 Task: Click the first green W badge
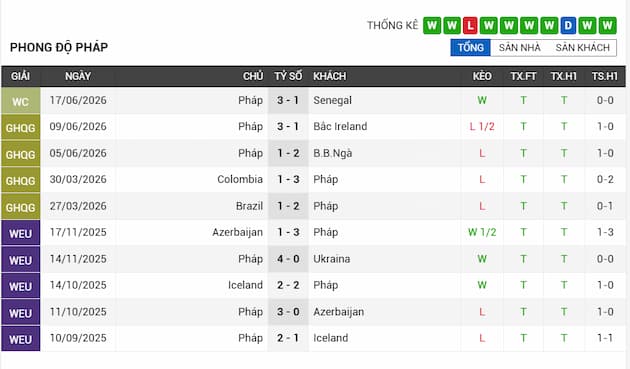(432, 26)
